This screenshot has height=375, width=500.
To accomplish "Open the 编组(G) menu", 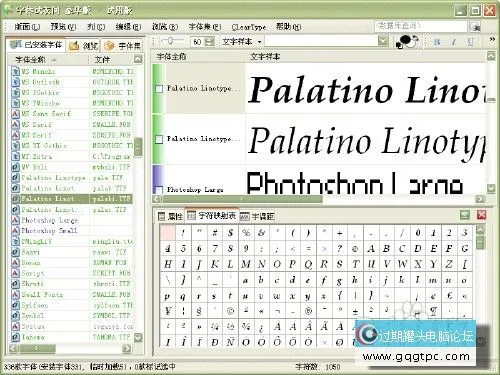I will pos(128,27).
